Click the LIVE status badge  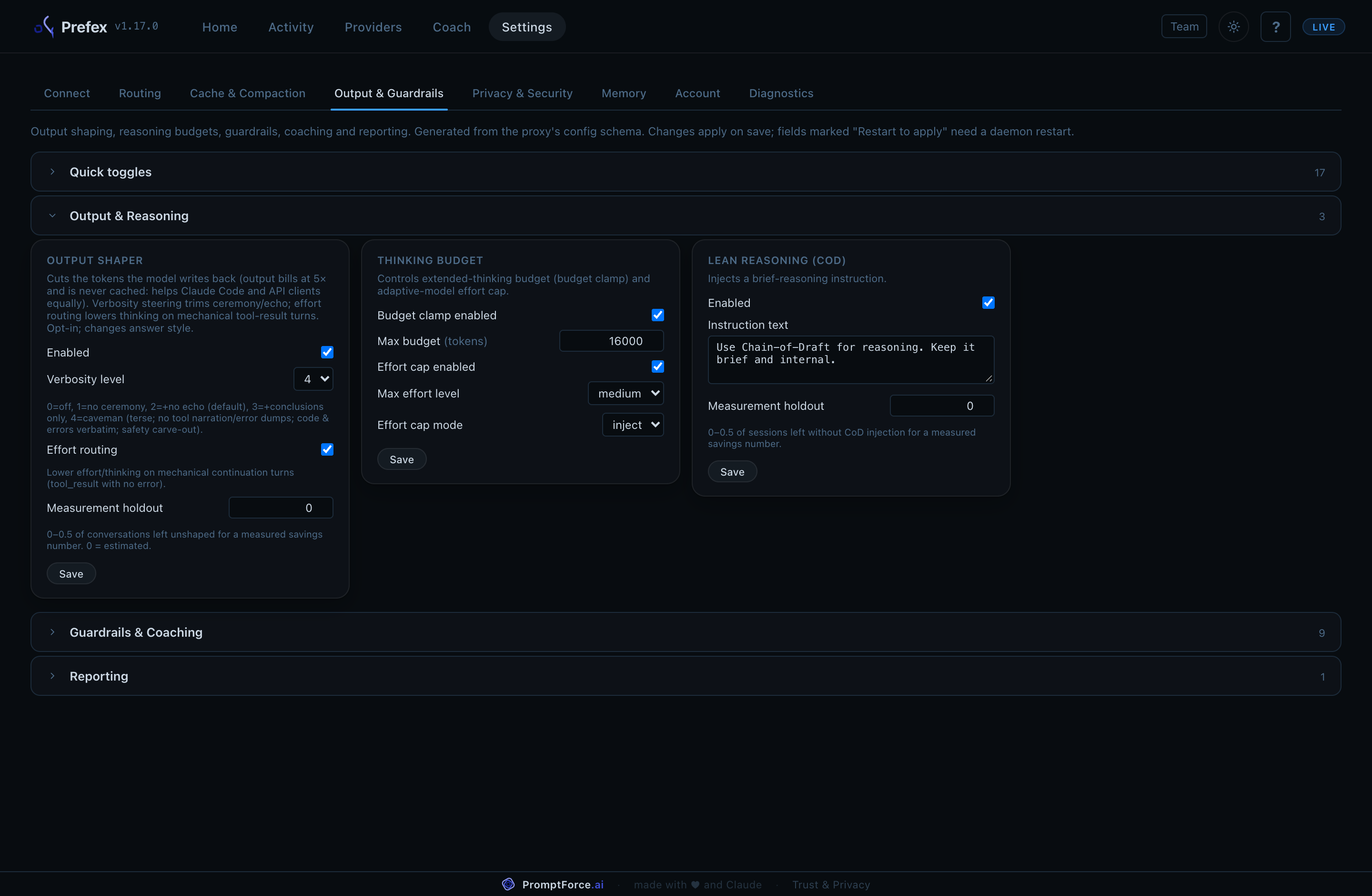1323,27
